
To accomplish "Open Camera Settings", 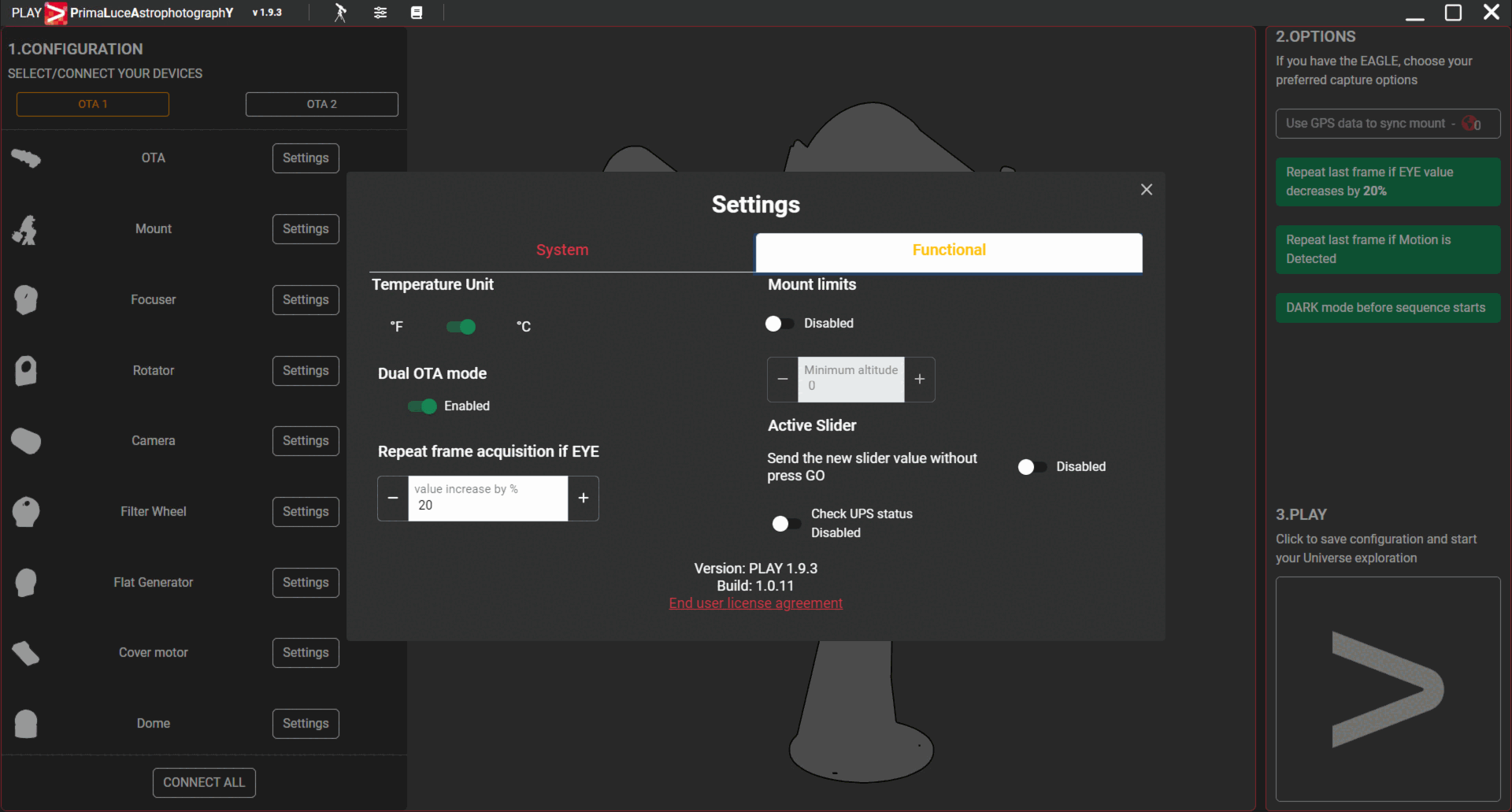I will [306, 441].
